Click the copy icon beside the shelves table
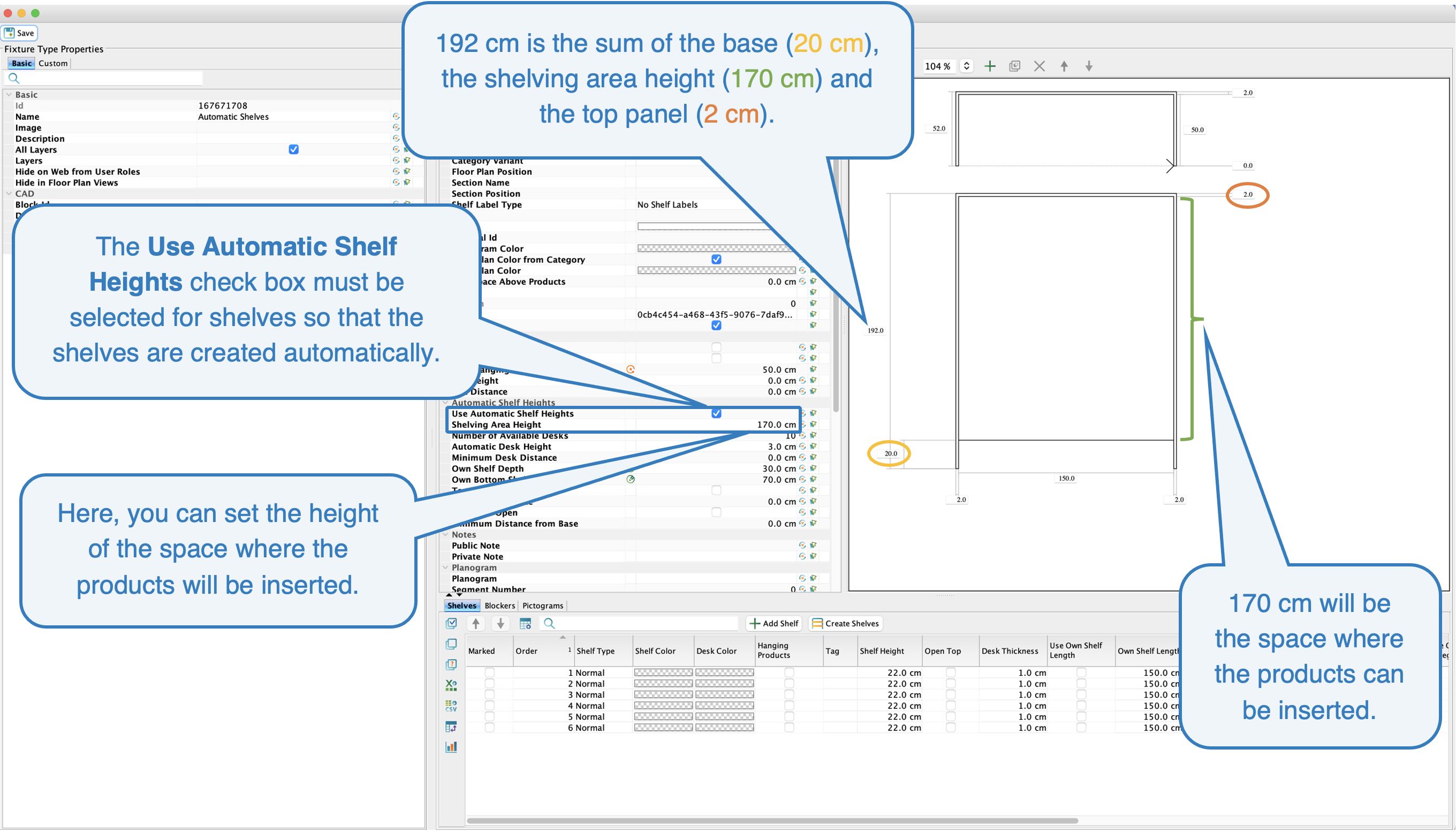 click(451, 644)
